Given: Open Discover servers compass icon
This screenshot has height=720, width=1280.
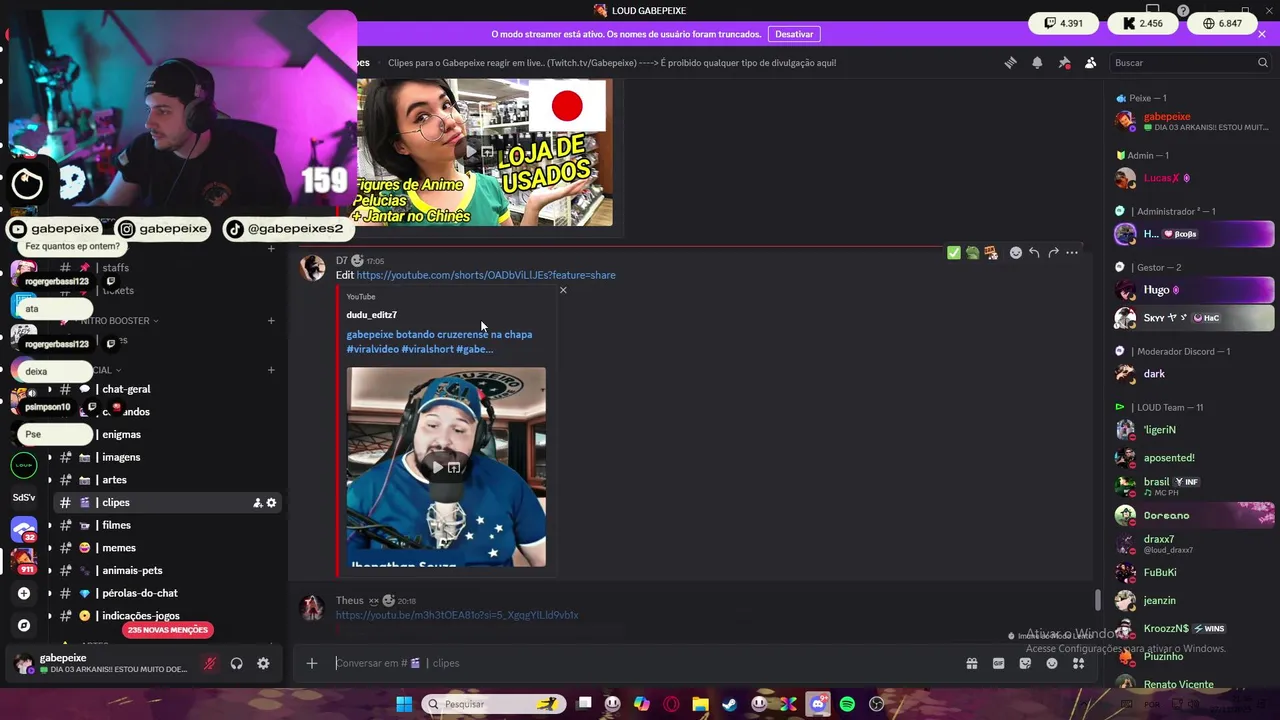Looking at the screenshot, I should [x=24, y=625].
